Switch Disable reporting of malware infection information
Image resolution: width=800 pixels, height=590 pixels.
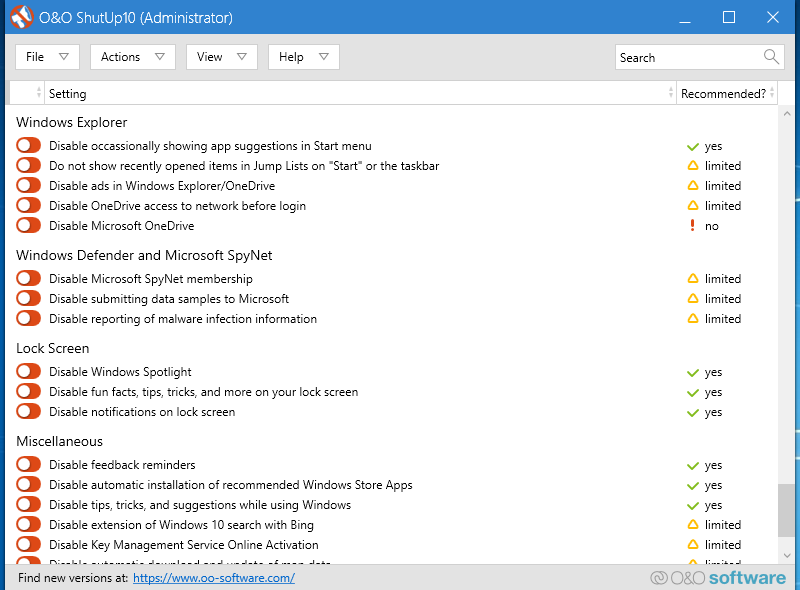point(29,318)
